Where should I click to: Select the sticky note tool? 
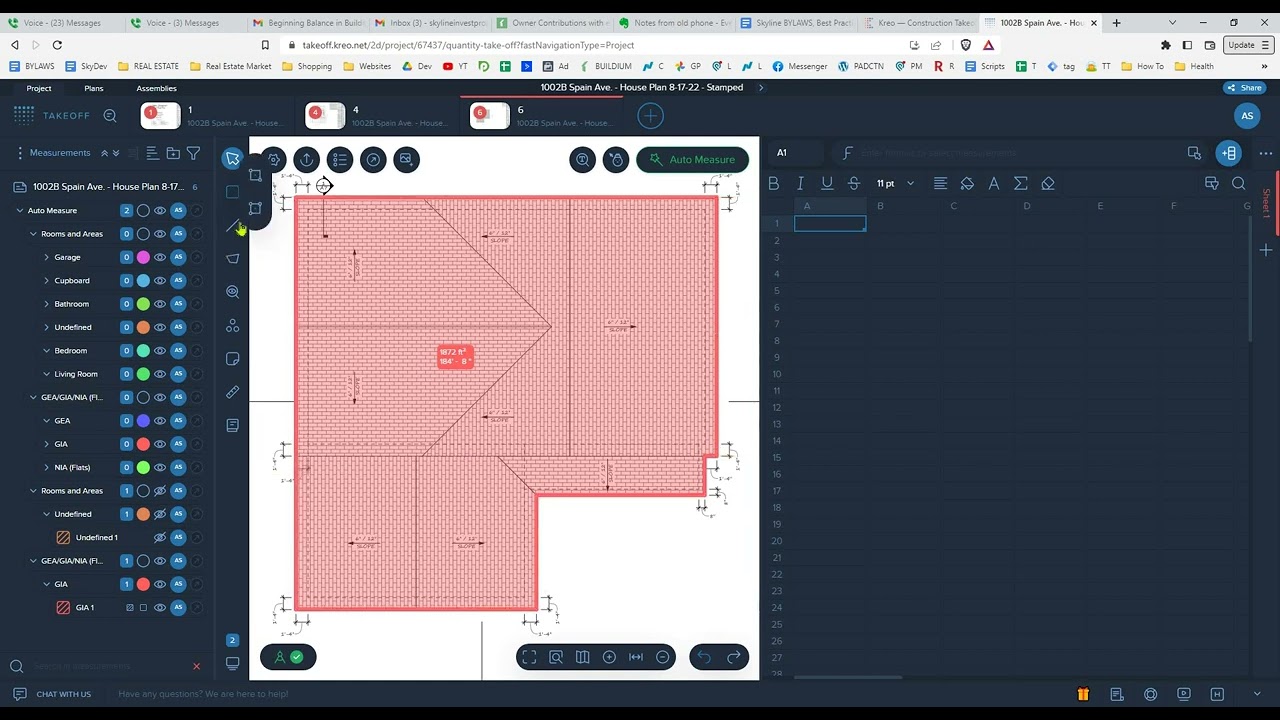click(233, 359)
